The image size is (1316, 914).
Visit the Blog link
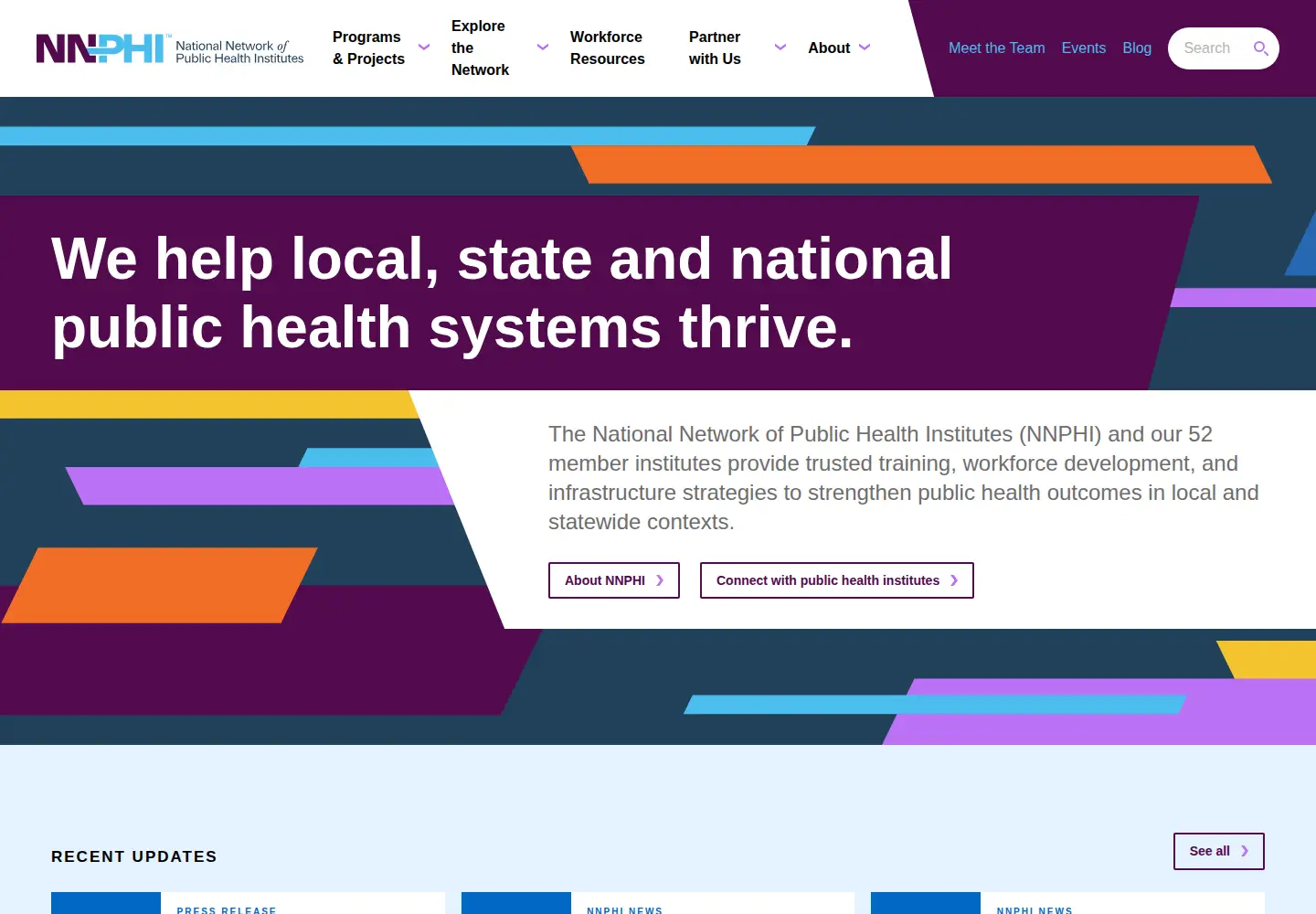coord(1137,48)
